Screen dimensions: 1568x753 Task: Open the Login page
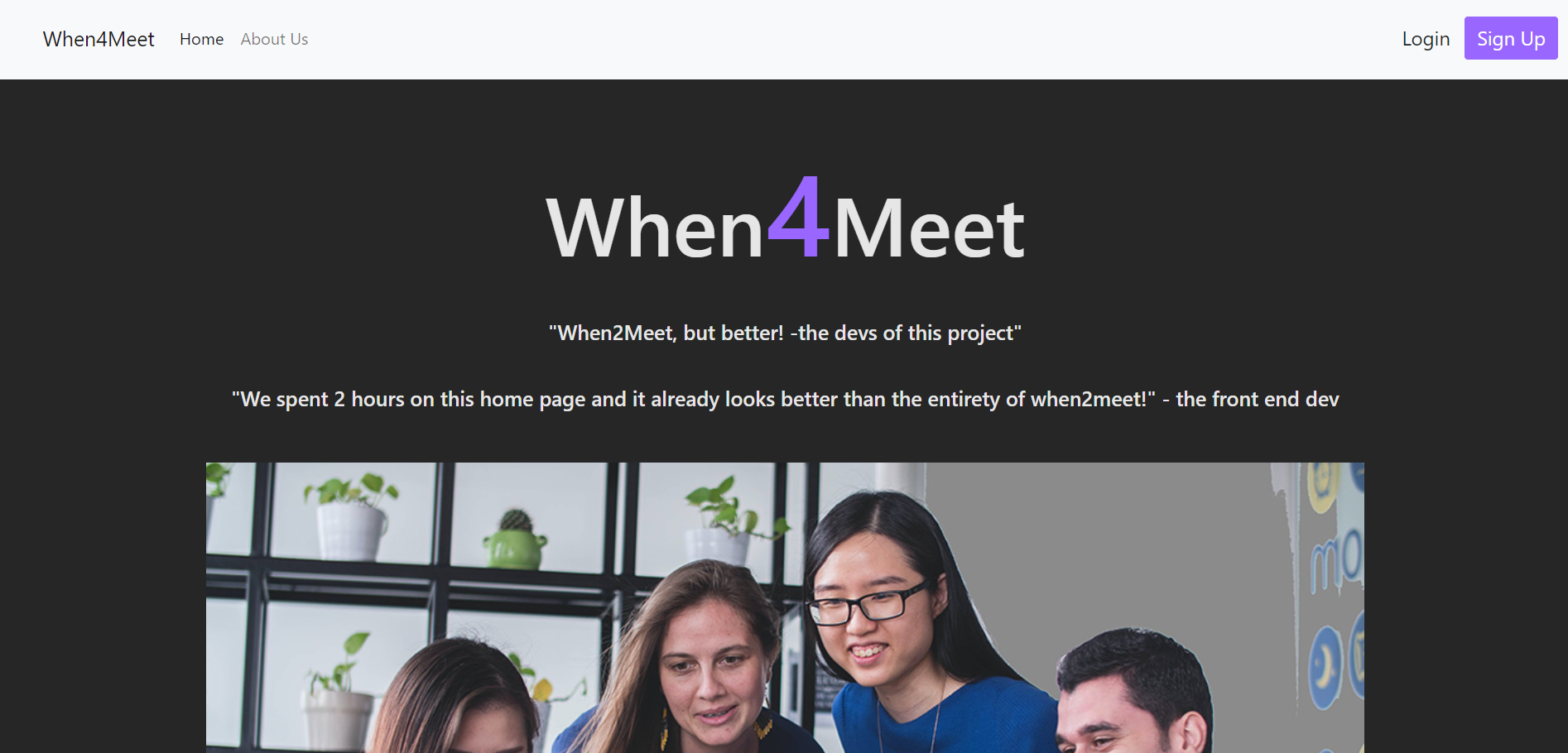click(x=1426, y=39)
